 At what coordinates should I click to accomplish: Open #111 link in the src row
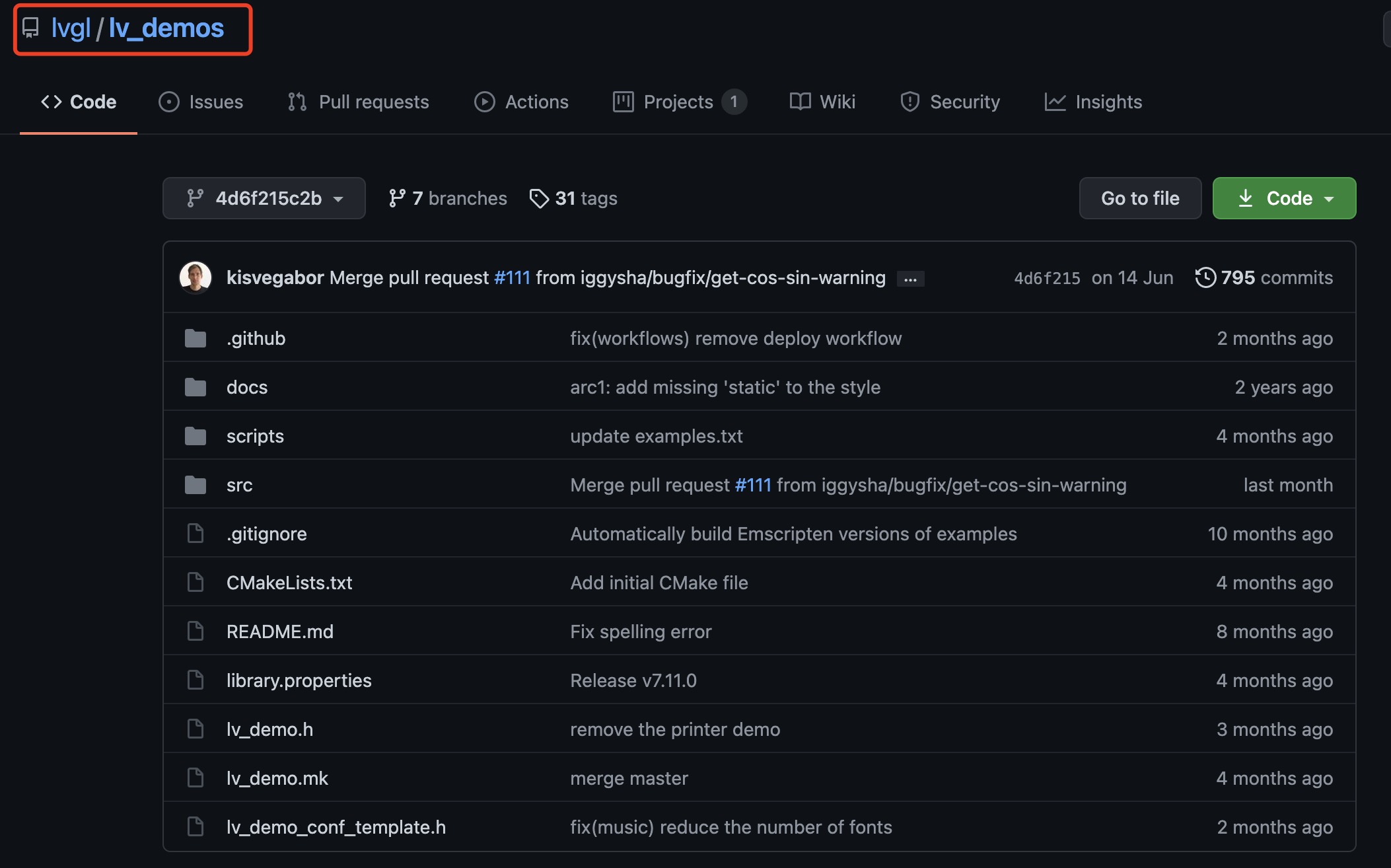753,485
